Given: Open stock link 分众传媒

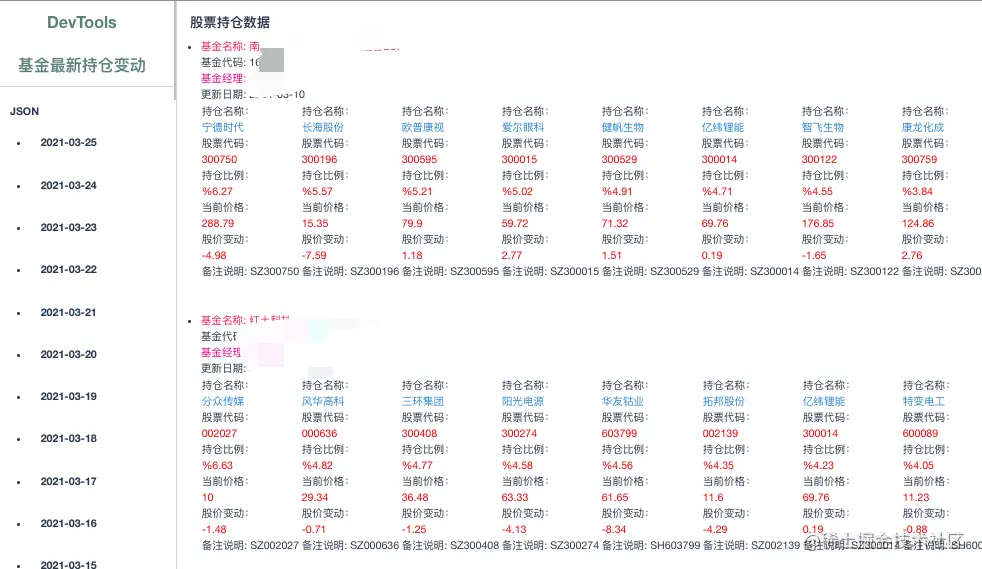Looking at the screenshot, I should (x=223, y=401).
